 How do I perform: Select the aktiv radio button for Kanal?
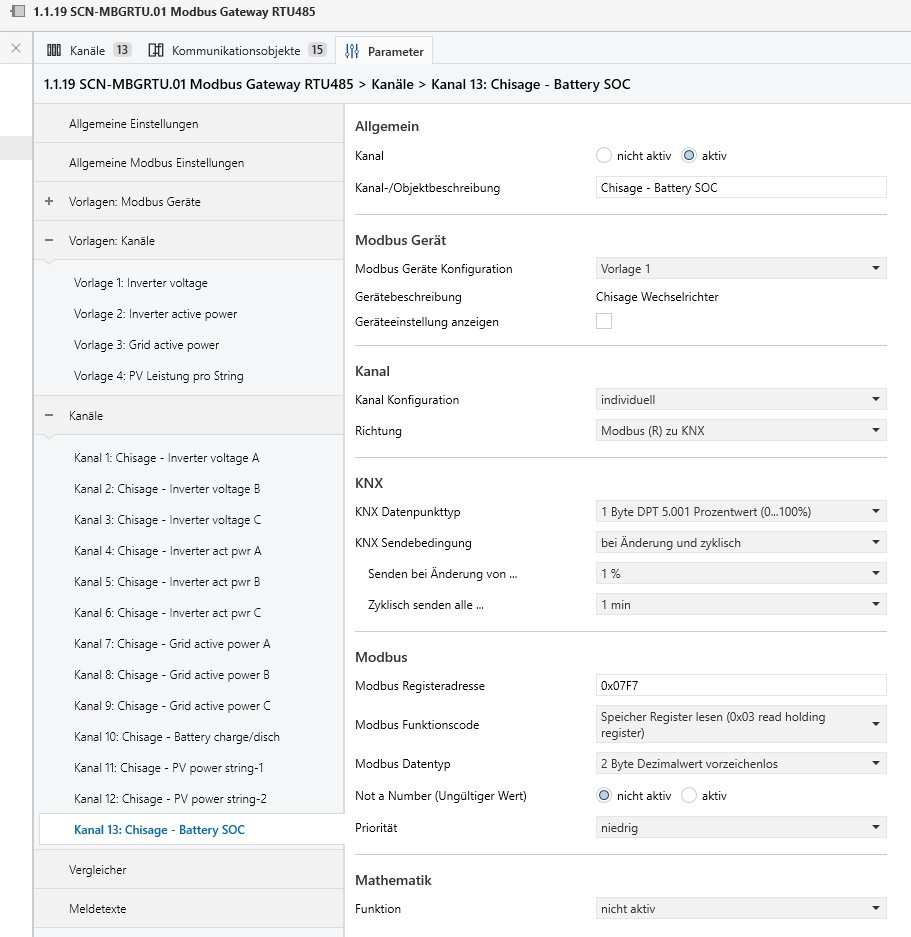tap(688, 156)
